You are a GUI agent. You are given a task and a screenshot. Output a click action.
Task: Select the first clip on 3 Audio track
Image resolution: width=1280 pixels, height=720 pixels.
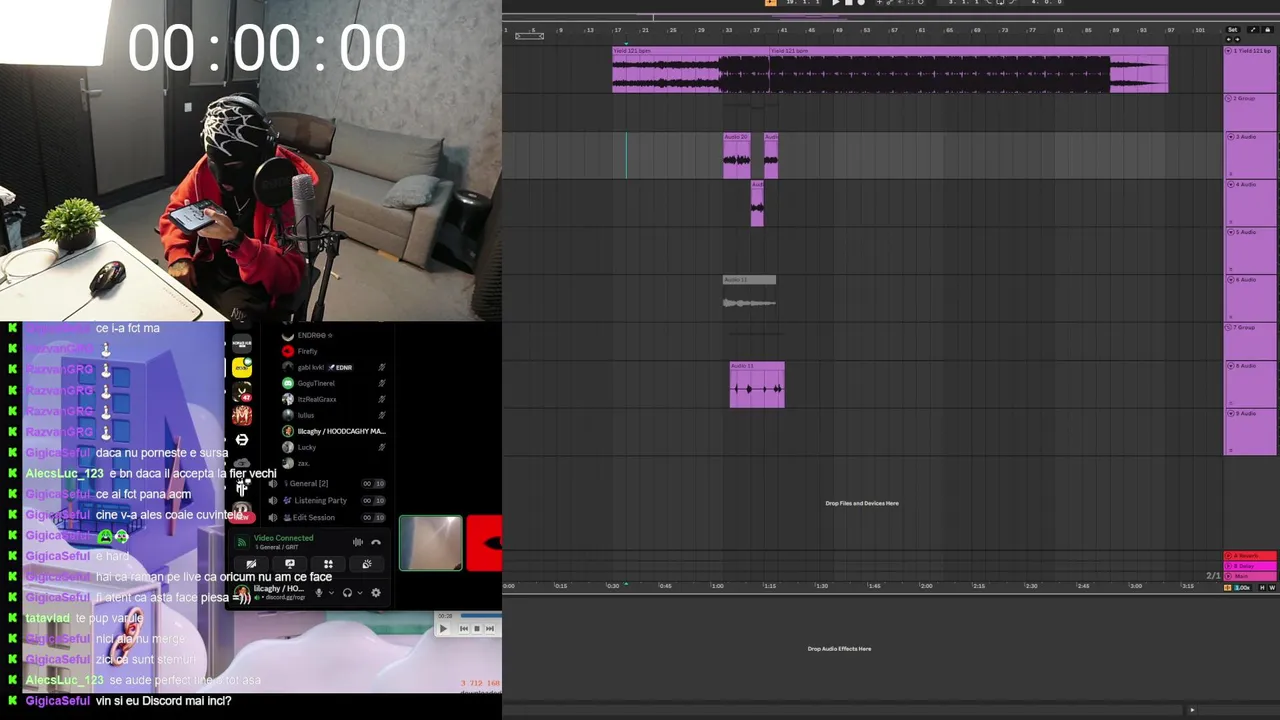click(x=737, y=156)
